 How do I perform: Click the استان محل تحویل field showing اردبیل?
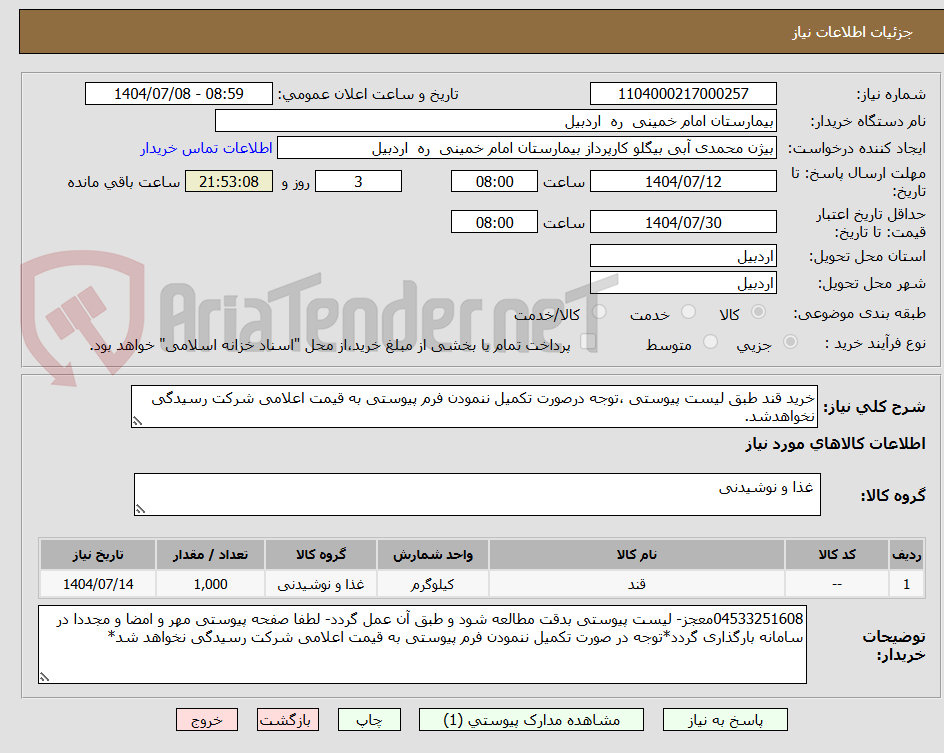(x=683, y=255)
